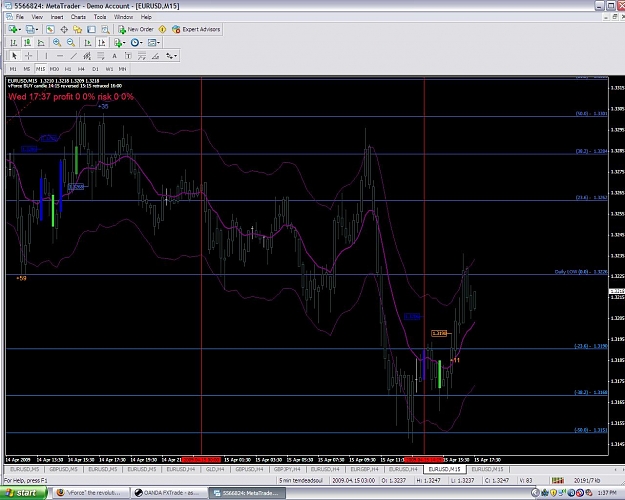625x500 pixels.
Task: Open the Periods clock dropdown
Action: (136, 42)
